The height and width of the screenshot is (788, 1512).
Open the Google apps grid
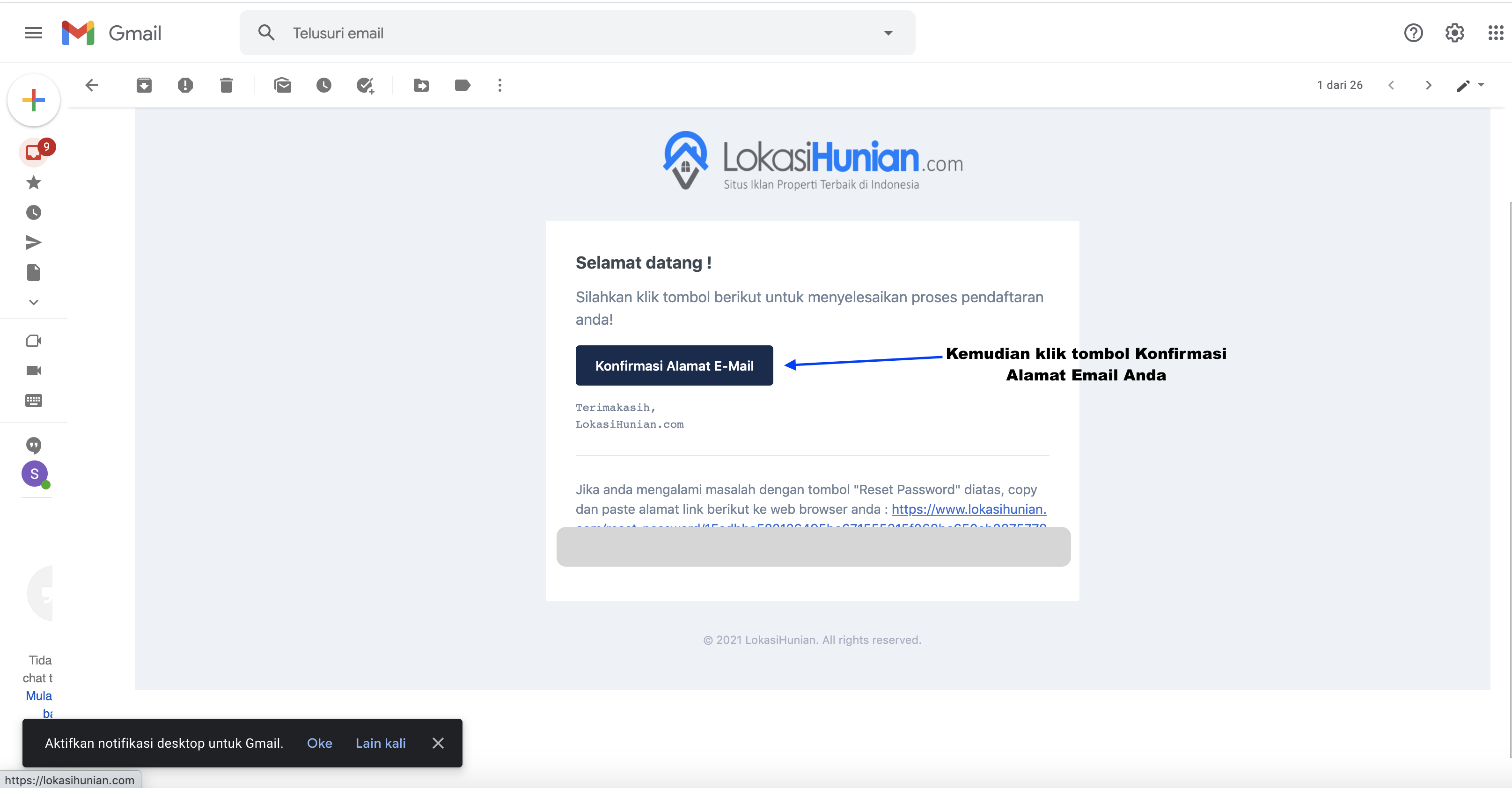[x=1496, y=33]
